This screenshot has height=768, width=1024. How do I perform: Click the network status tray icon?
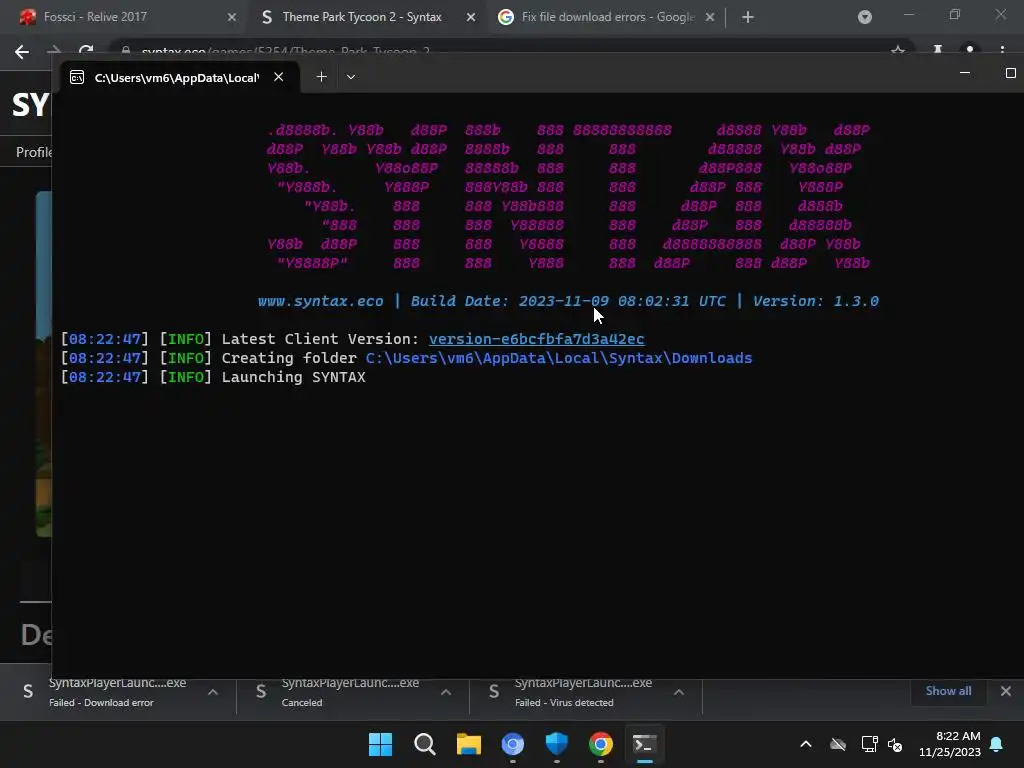[869, 744]
